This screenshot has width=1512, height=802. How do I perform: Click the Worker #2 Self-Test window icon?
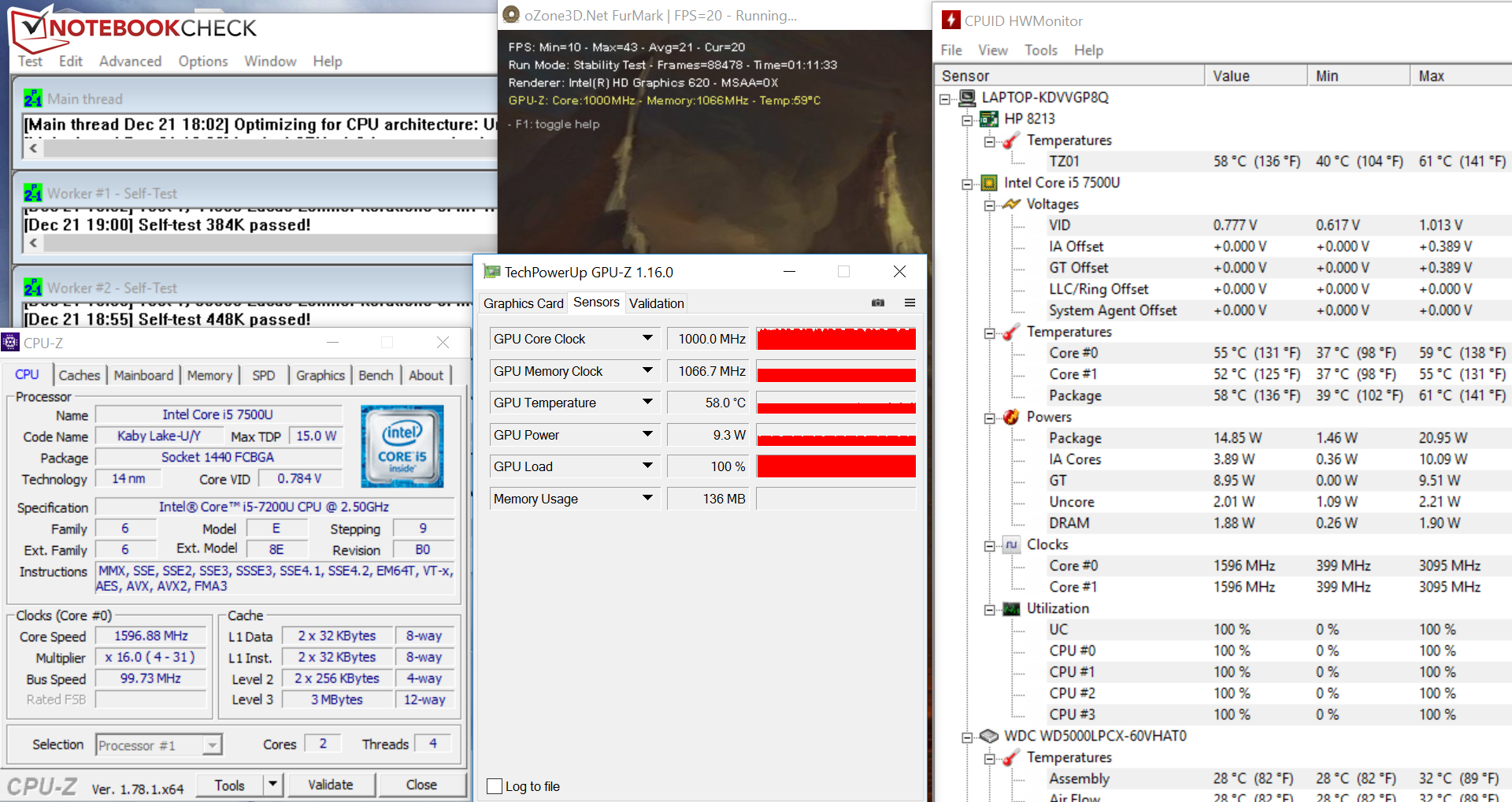coord(33,288)
